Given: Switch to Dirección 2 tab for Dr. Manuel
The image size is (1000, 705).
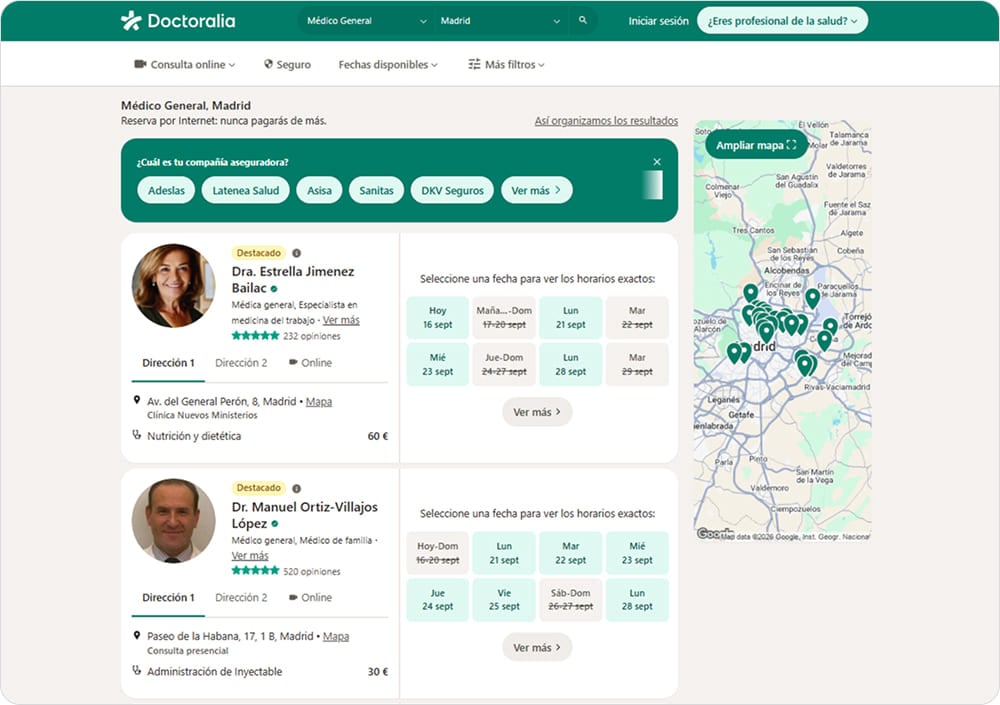Looking at the screenshot, I should [241, 597].
